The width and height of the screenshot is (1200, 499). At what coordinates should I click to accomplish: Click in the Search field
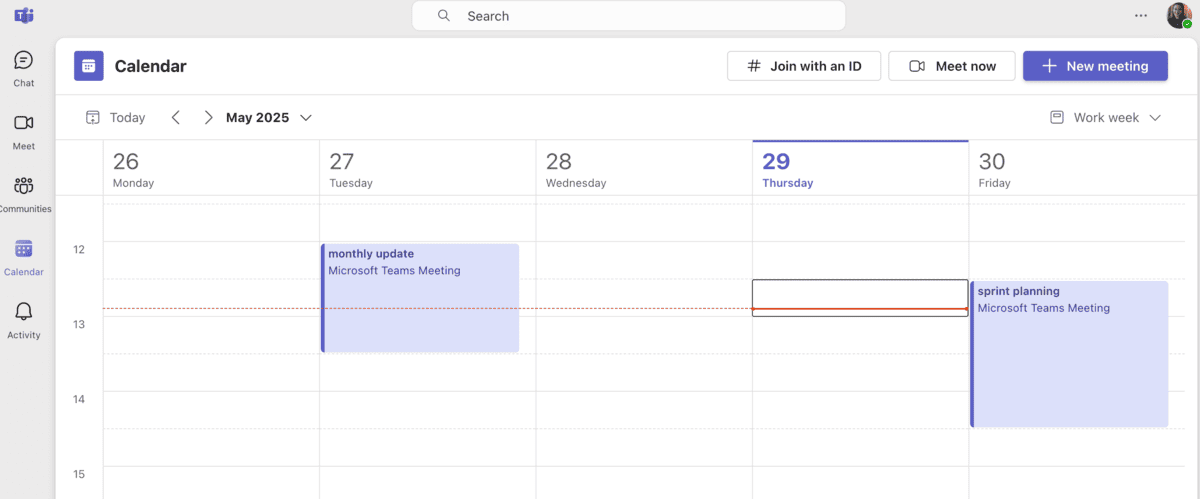(x=628, y=16)
